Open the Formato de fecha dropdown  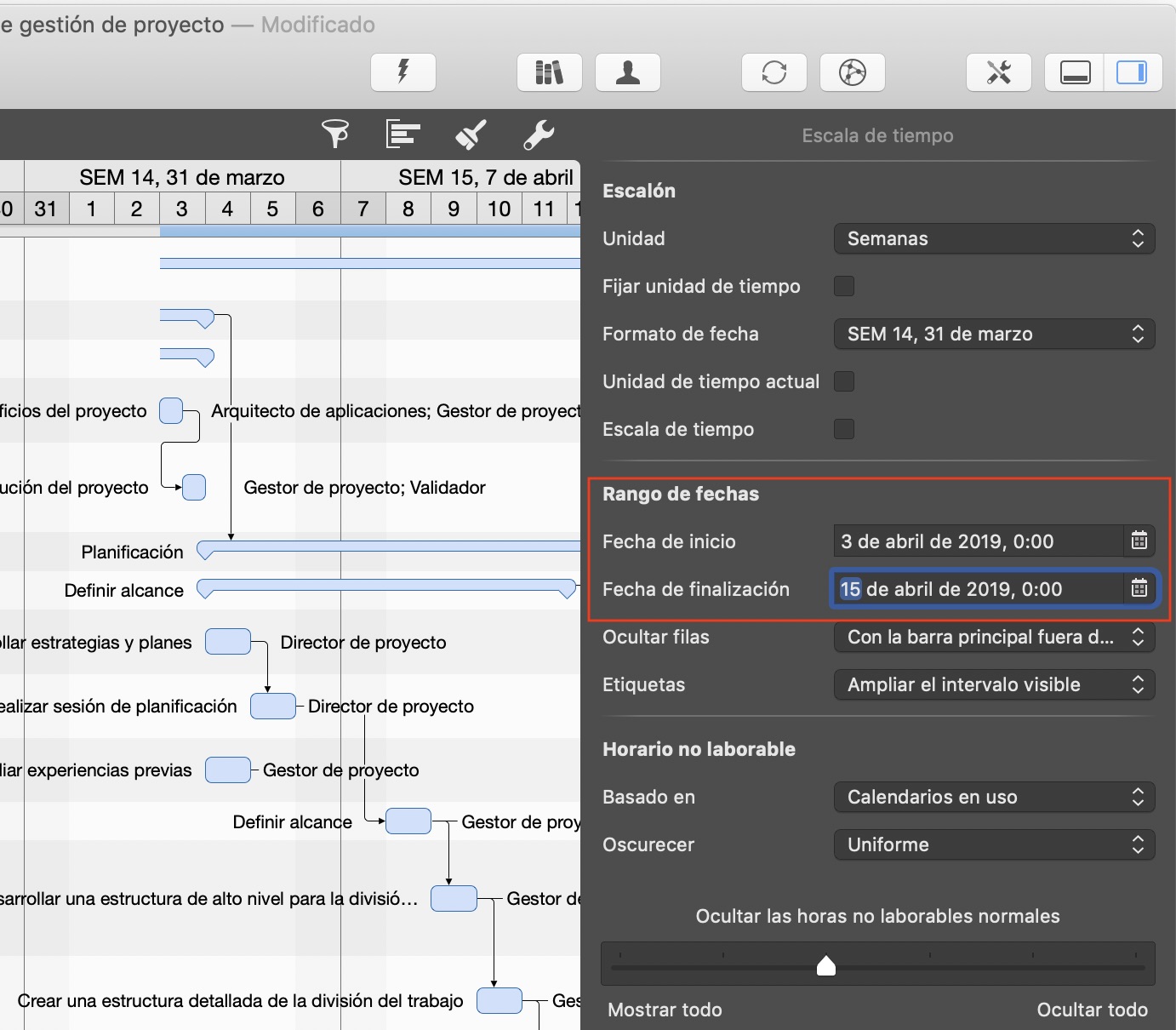tap(993, 334)
